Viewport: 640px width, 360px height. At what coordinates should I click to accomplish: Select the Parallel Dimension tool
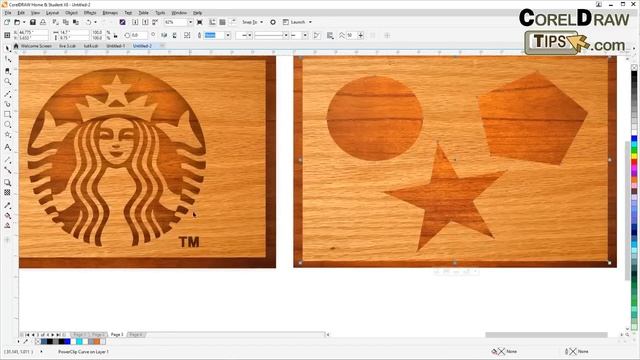pos(8,160)
